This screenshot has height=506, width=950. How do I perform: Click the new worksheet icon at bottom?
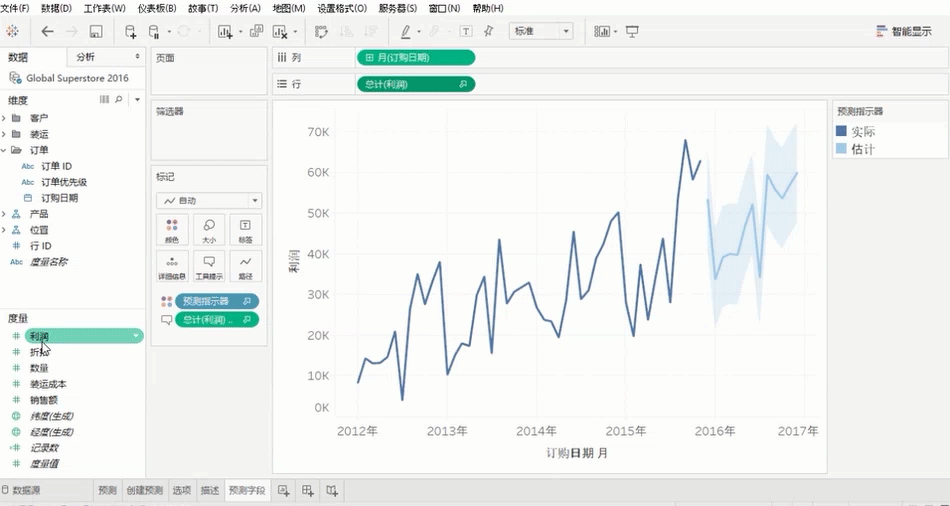(284, 490)
